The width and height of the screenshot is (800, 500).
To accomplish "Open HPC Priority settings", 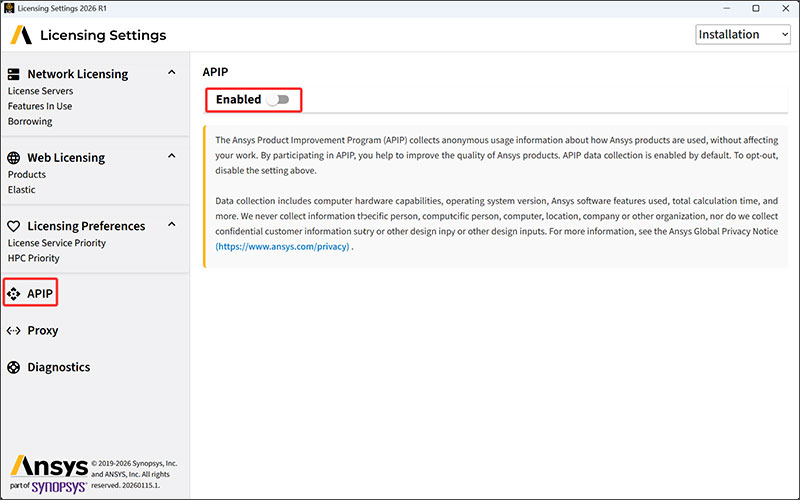I will 34,259.
